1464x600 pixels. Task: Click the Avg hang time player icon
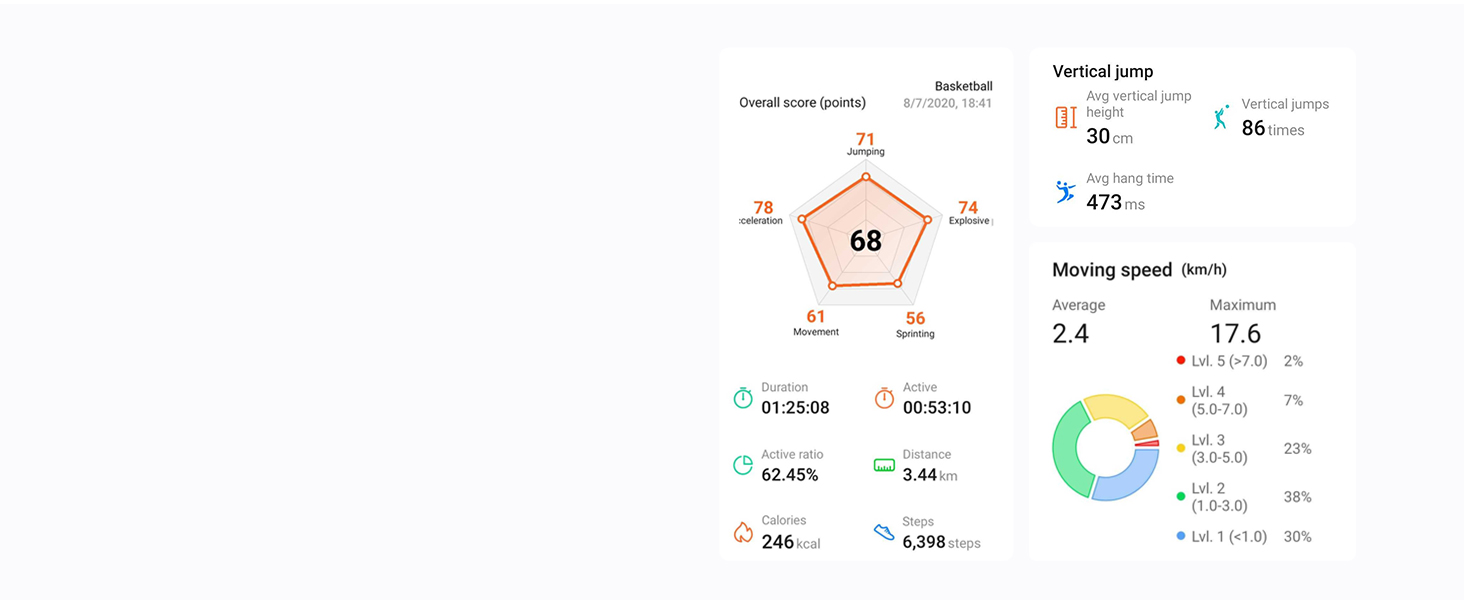click(x=1066, y=192)
